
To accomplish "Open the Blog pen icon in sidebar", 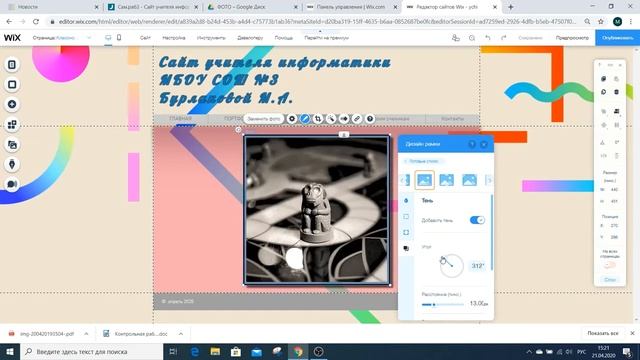I will 12,164.
